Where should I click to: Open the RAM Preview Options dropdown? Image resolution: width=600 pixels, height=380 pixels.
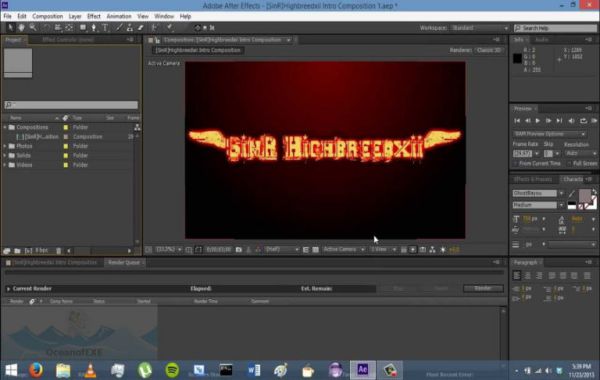point(550,134)
